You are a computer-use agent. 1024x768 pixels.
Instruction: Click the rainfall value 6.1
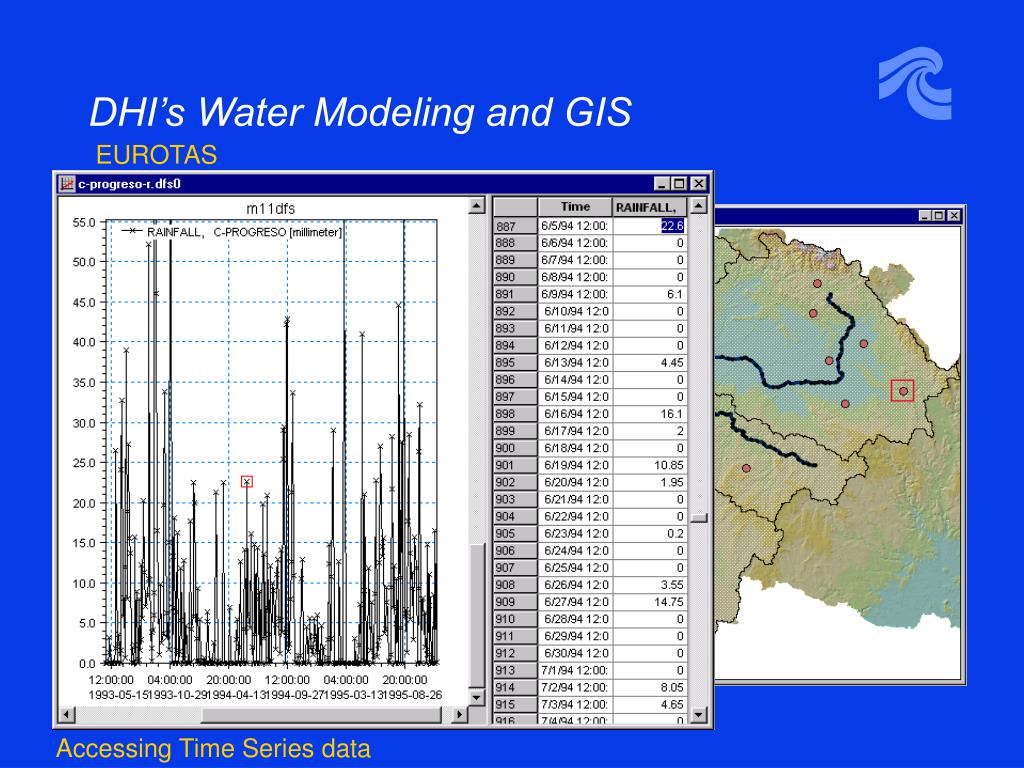click(650, 295)
